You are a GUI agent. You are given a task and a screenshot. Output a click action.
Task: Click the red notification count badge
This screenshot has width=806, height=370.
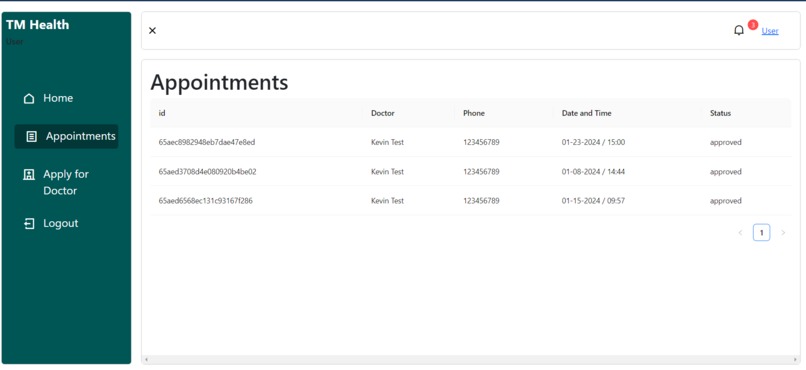(x=753, y=25)
